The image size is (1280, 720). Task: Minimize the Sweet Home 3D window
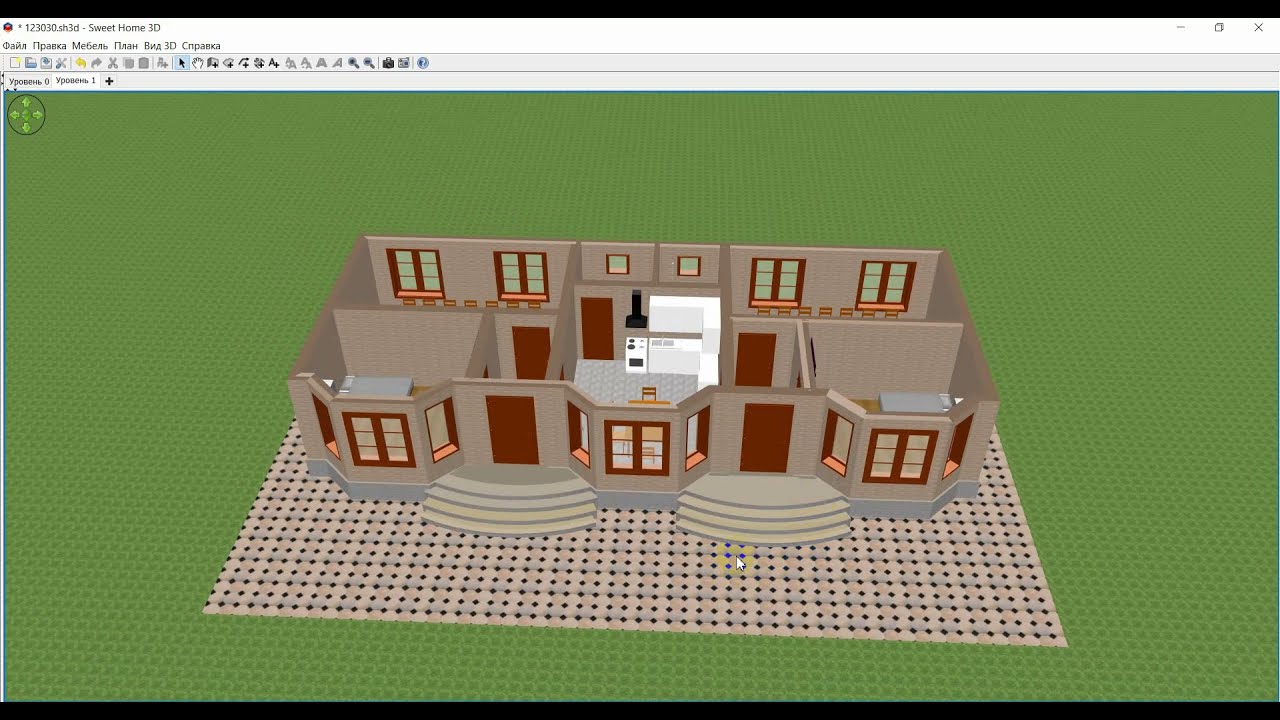tap(1181, 28)
